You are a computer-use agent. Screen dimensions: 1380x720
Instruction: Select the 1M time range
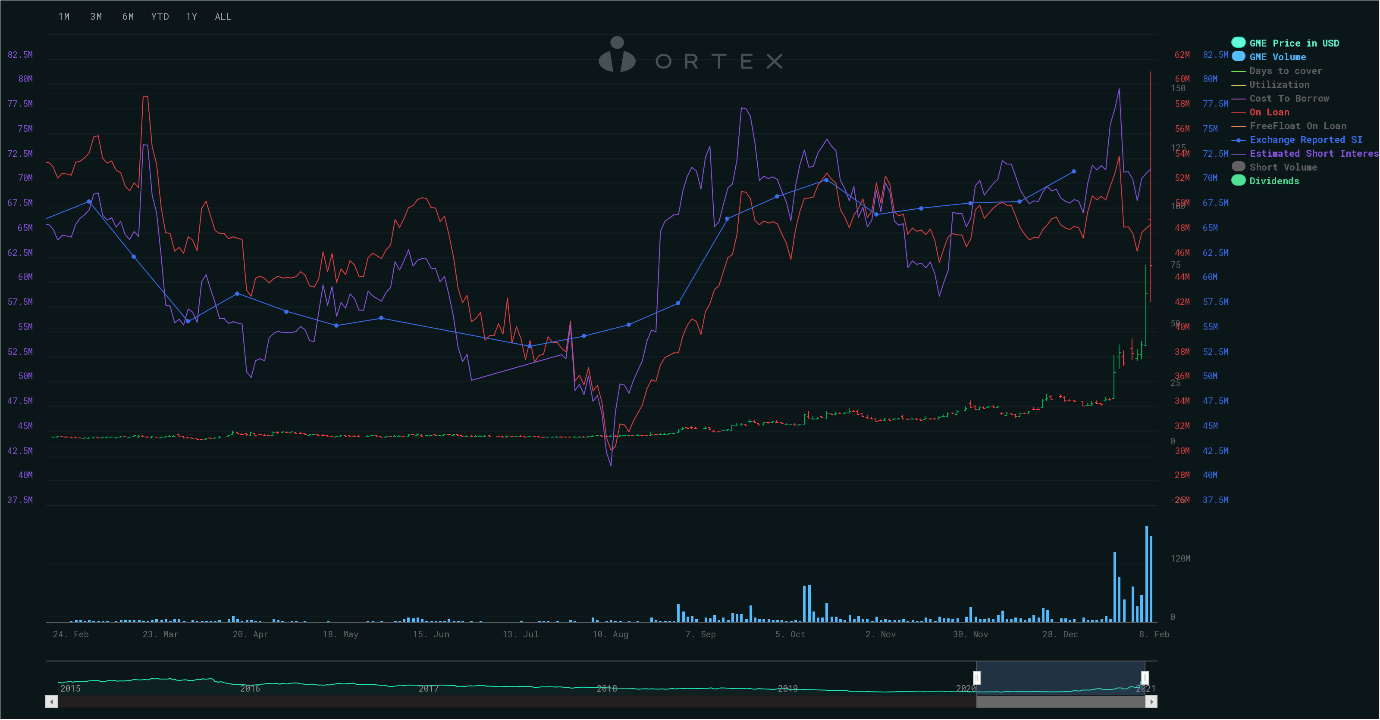[64, 17]
